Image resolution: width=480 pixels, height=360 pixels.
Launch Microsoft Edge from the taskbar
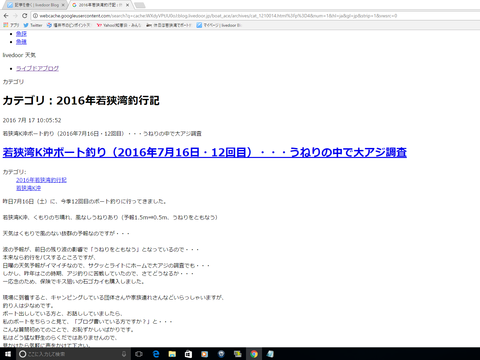click(x=156, y=354)
